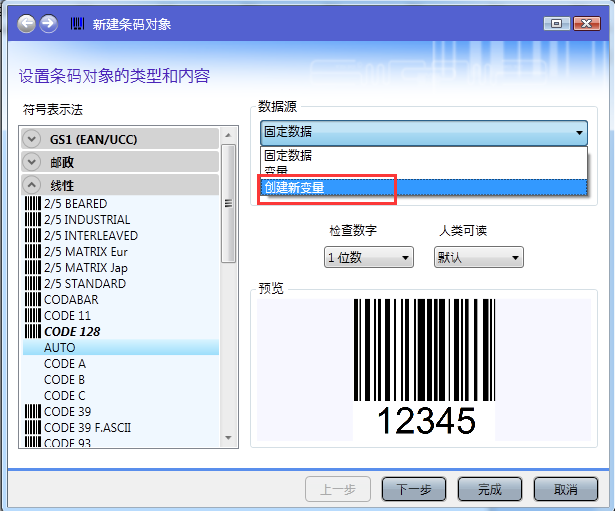615x511 pixels.
Task: Click 取消 to cancel
Action: click(x=566, y=489)
